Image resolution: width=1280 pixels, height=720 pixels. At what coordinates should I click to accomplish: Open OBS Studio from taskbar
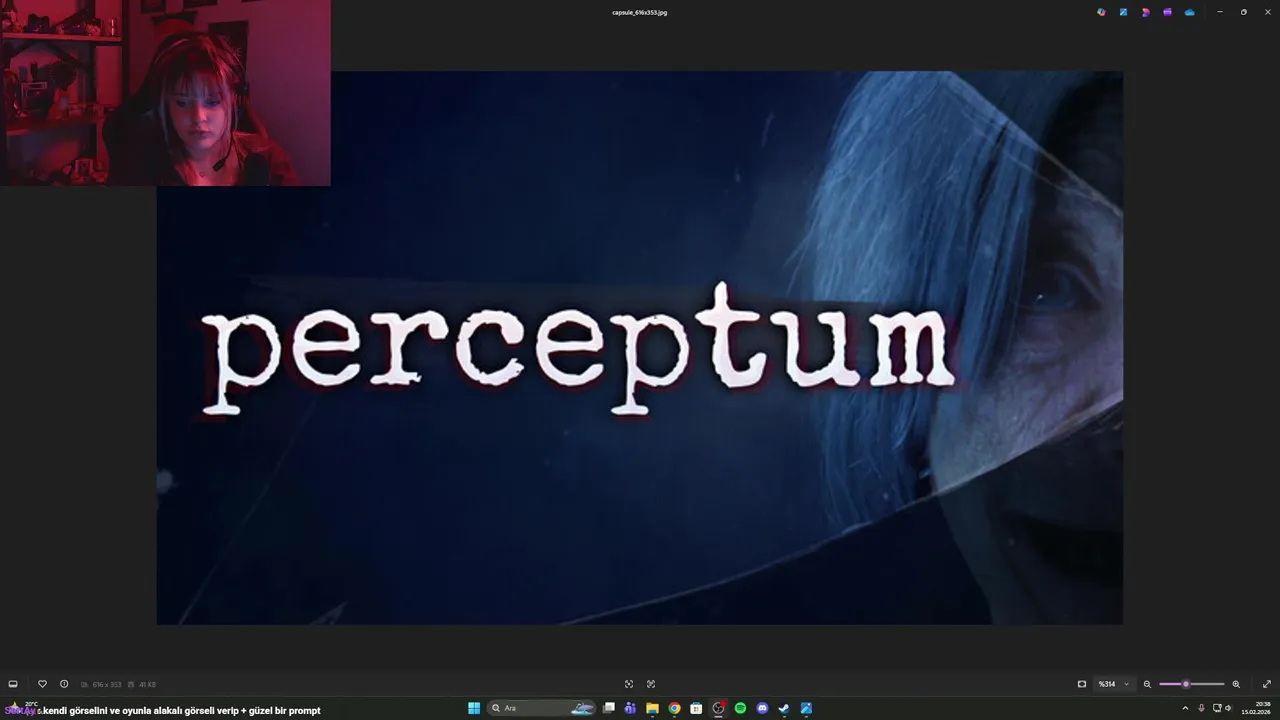718,708
